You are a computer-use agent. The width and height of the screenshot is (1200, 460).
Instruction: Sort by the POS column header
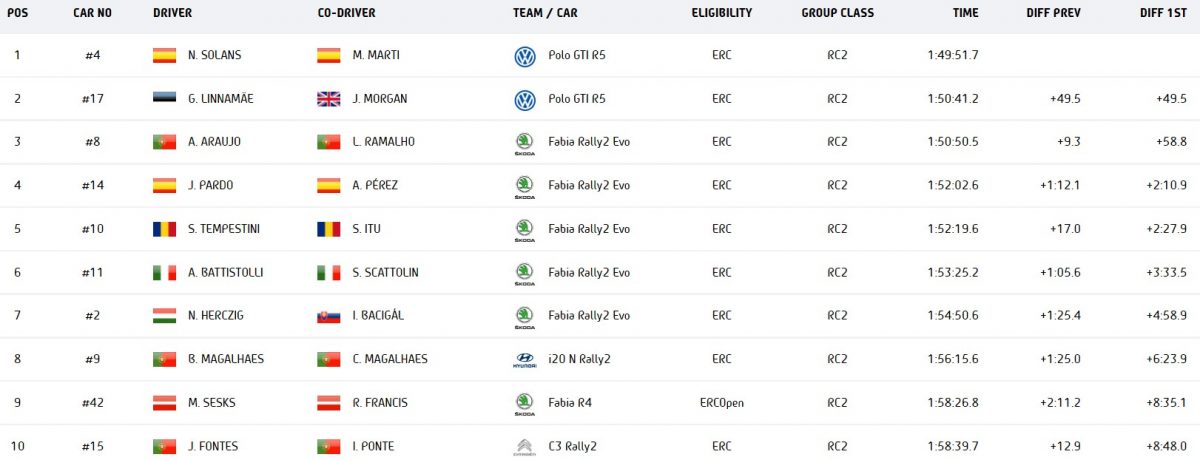coord(17,13)
